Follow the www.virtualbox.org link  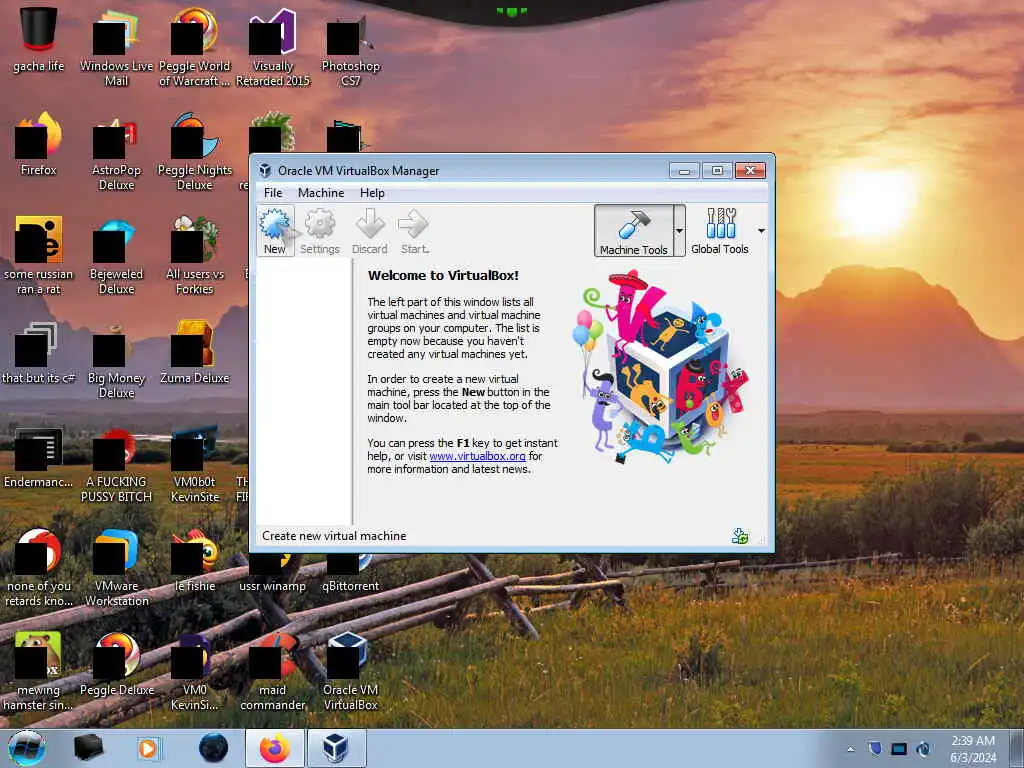(477, 456)
